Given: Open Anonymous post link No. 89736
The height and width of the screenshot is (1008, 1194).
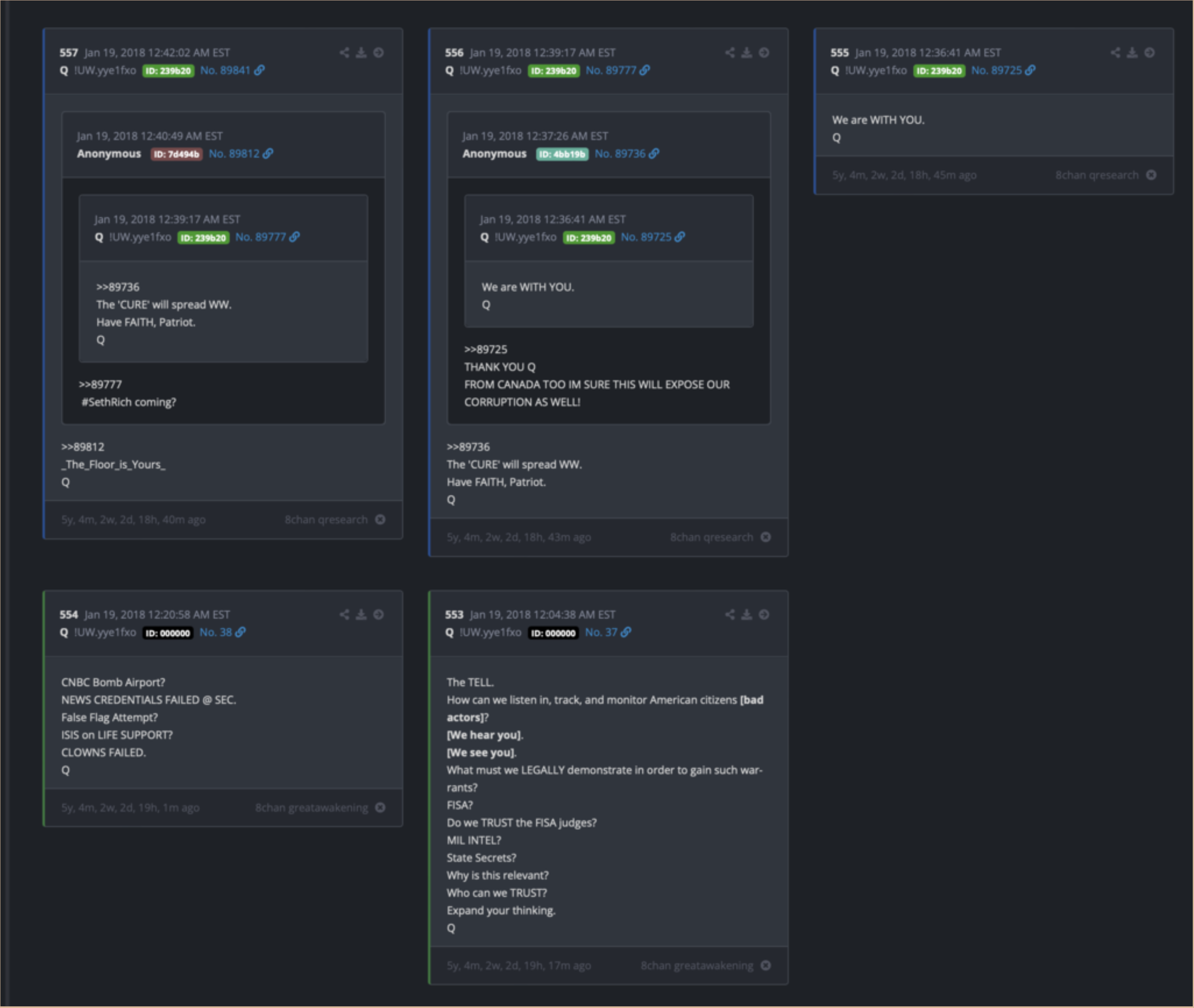Looking at the screenshot, I should [620, 153].
